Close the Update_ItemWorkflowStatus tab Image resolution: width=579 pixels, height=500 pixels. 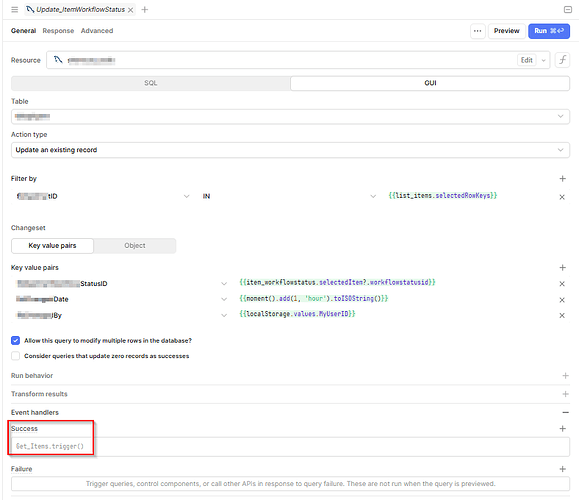click(x=130, y=10)
